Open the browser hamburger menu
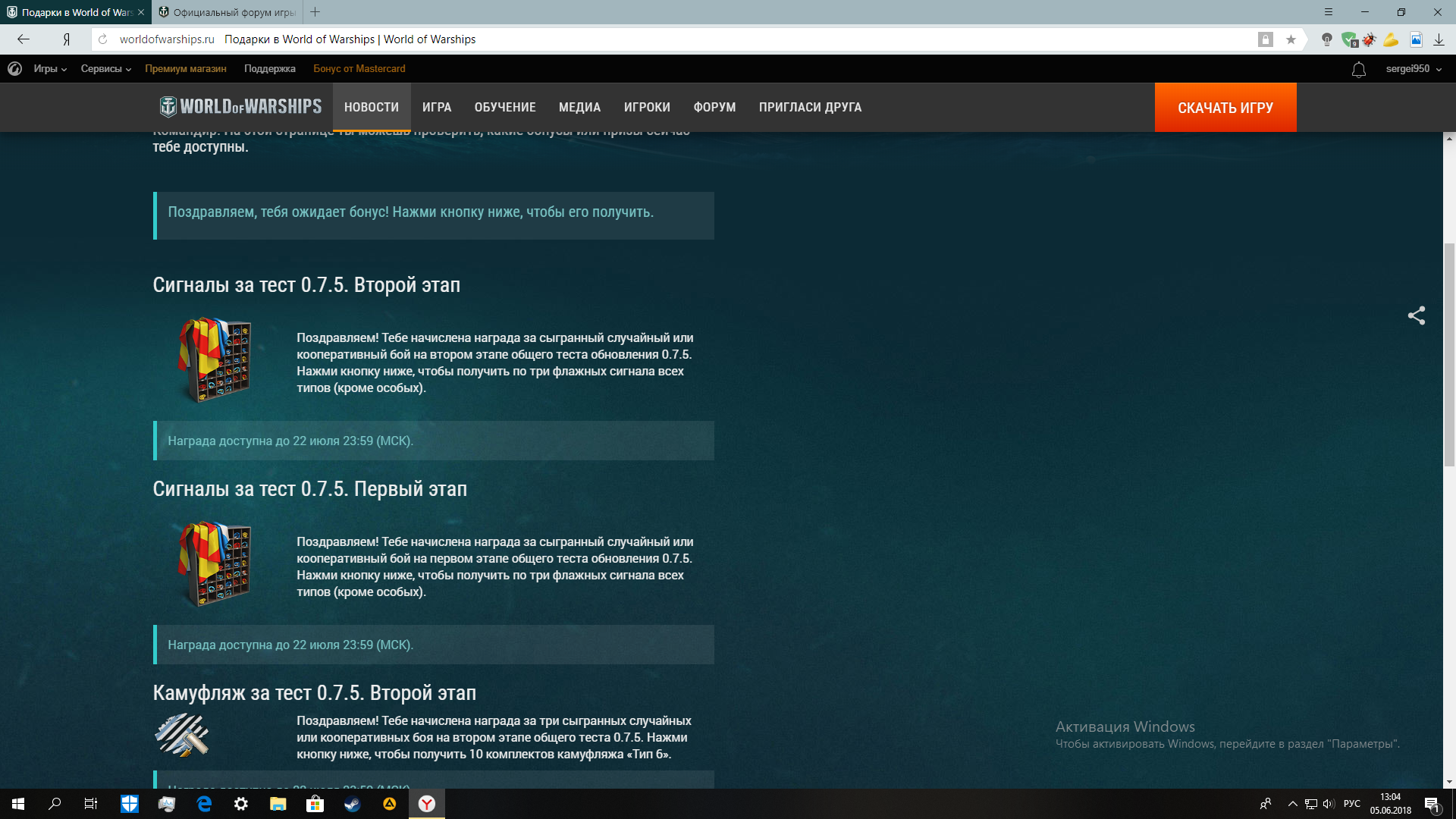Image resolution: width=1456 pixels, height=819 pixels. pyautogui.click(x=1329, y=12)
